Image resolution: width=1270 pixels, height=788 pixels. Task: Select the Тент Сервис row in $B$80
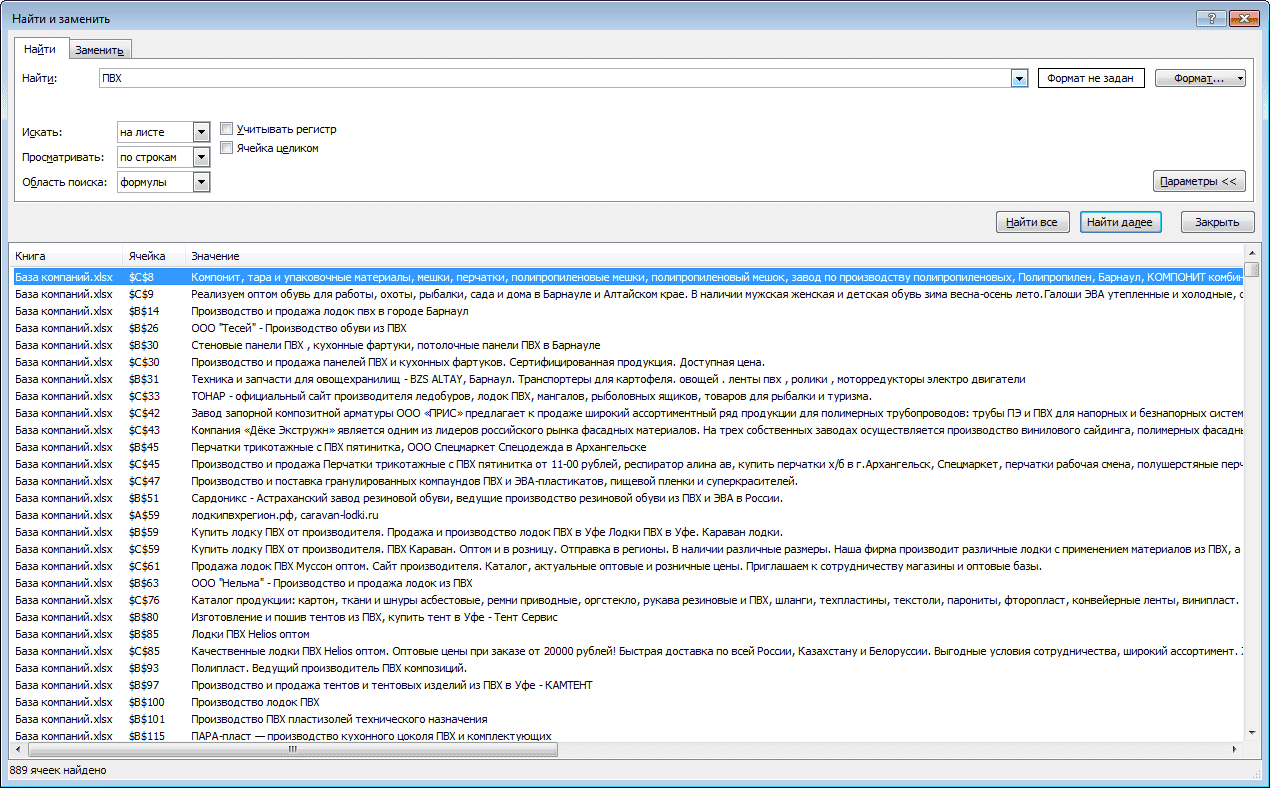(628, 617)
